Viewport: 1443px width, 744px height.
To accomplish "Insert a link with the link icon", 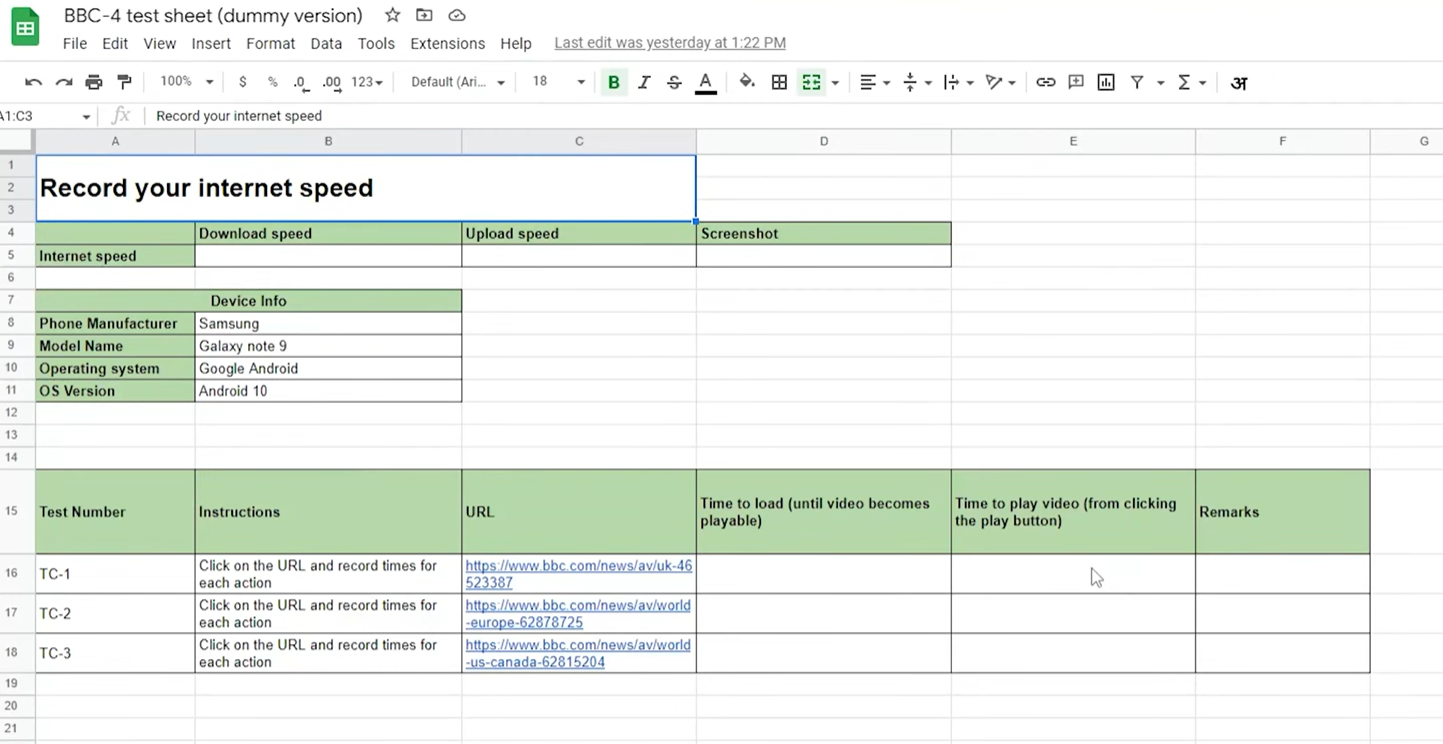I will point(1045,82).
